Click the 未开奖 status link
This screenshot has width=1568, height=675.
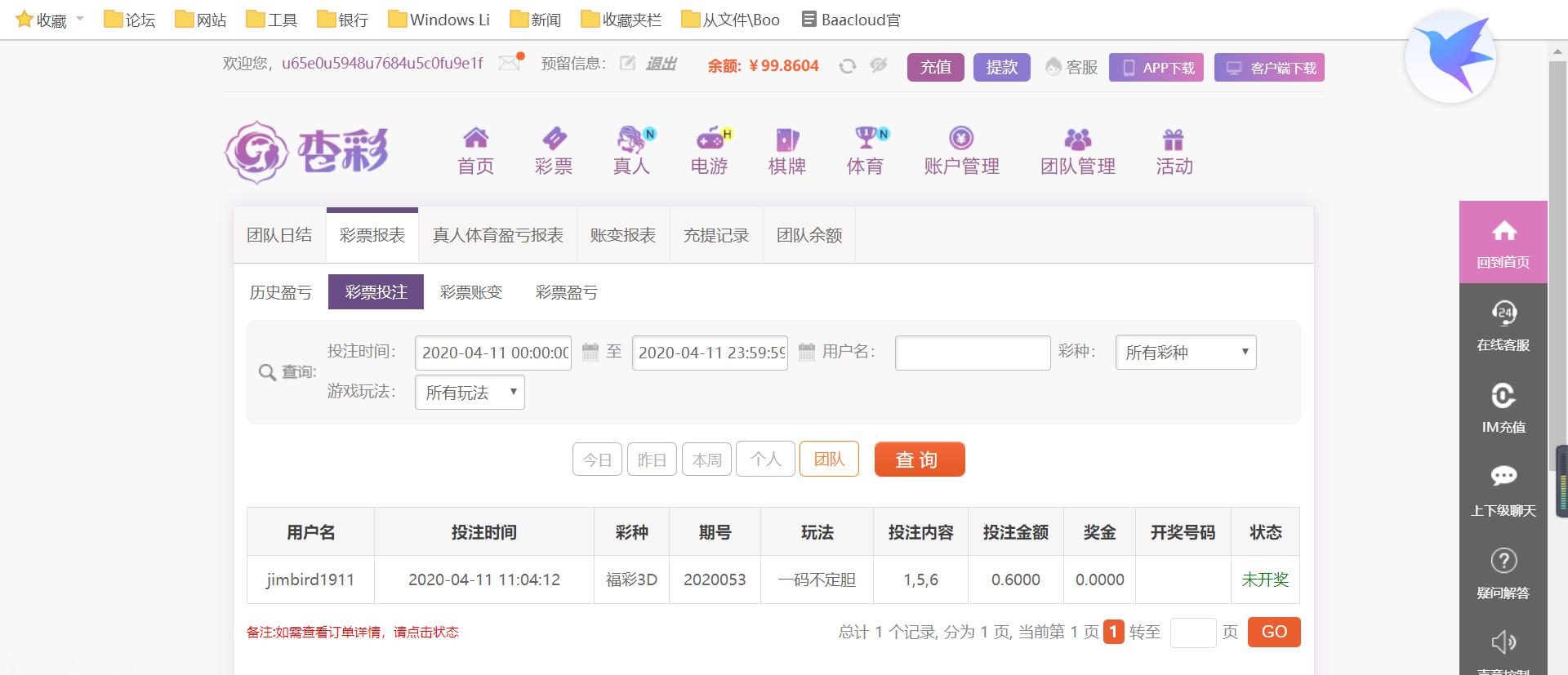click(1264, 580)
